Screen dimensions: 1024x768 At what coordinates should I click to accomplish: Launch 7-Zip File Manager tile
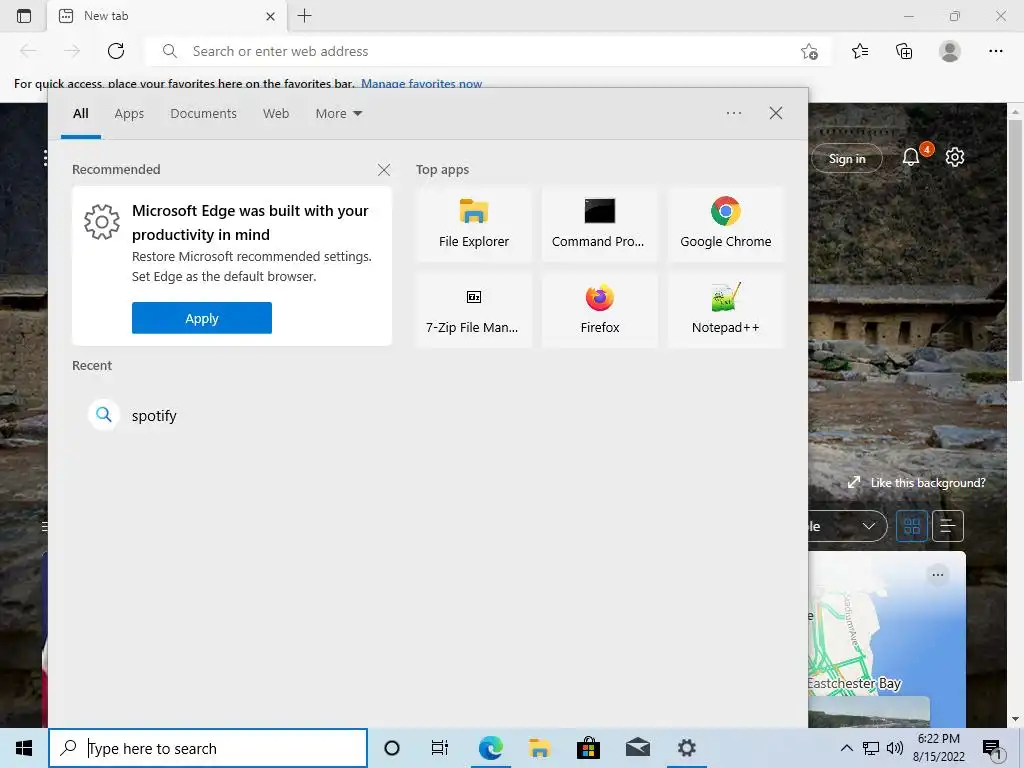473,310
